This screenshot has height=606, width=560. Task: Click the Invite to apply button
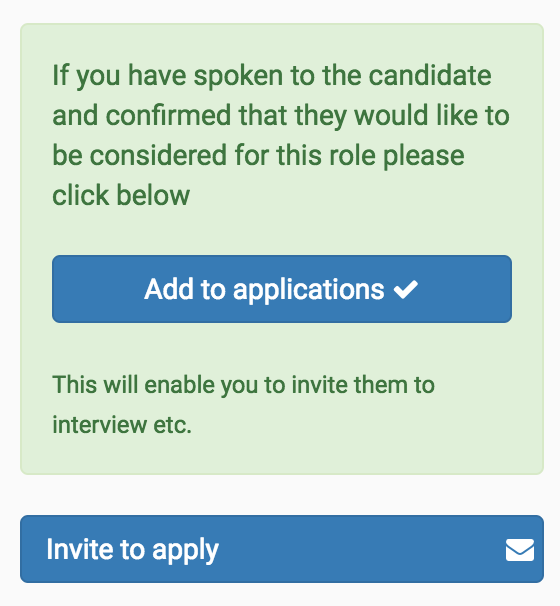282,548
